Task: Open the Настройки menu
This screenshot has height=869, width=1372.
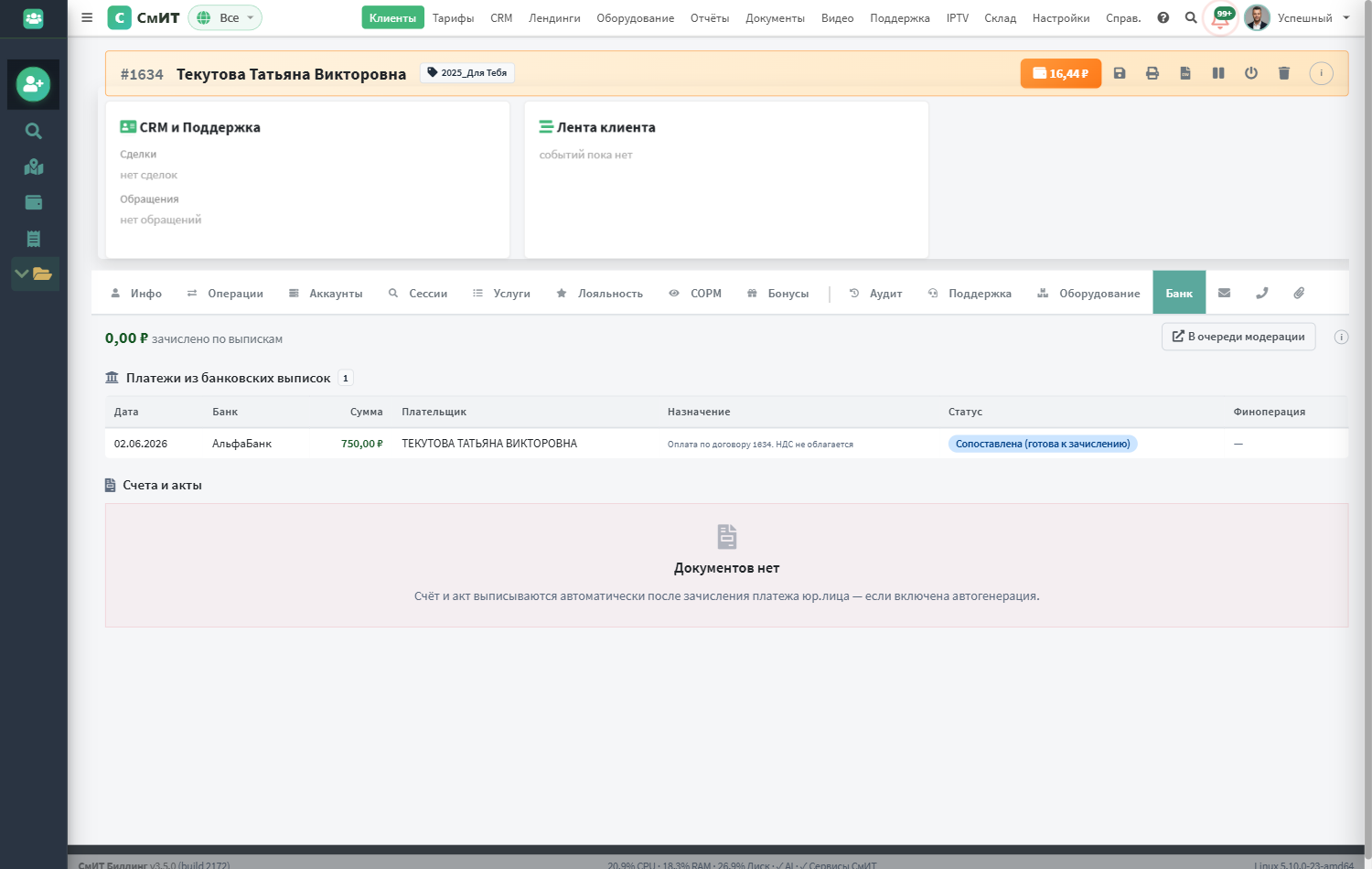Action: click(1061, 17)
